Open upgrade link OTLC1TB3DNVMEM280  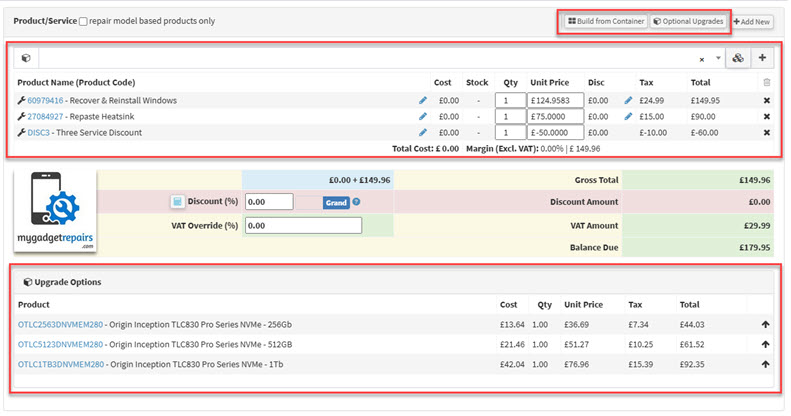61,364
